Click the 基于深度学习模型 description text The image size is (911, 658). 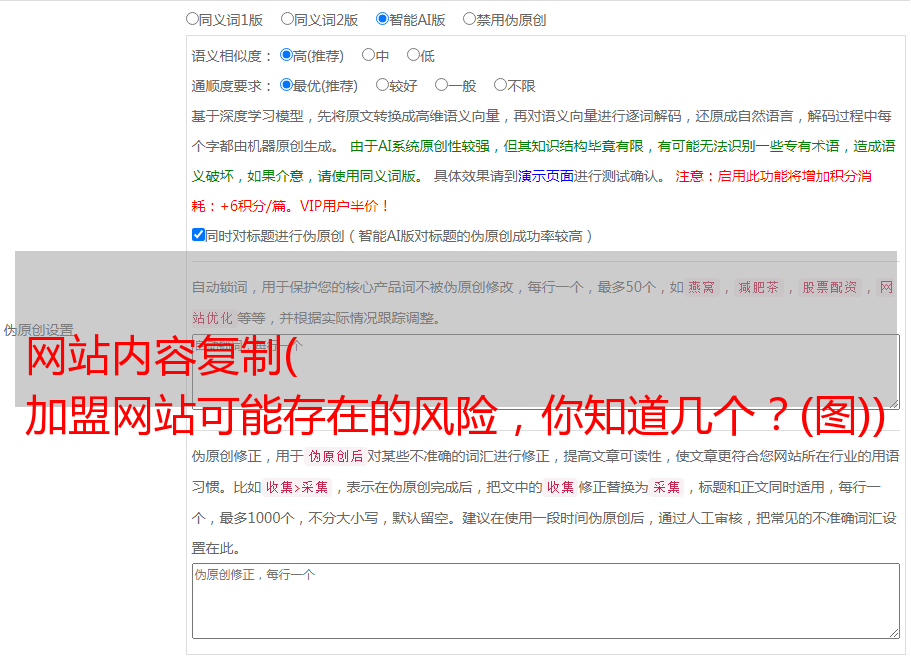[x=541, y=131]
